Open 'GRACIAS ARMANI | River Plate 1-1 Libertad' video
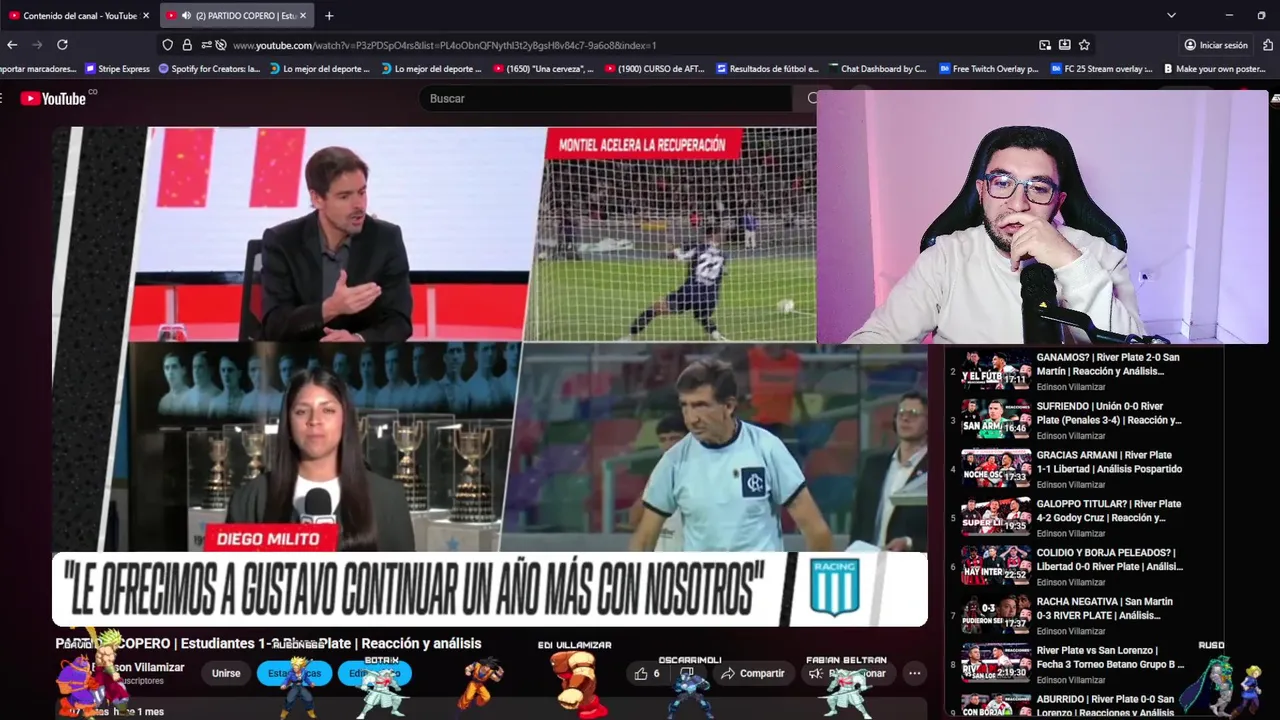The height and width of the screenshot is (720, 1280). click(1109, 462)
